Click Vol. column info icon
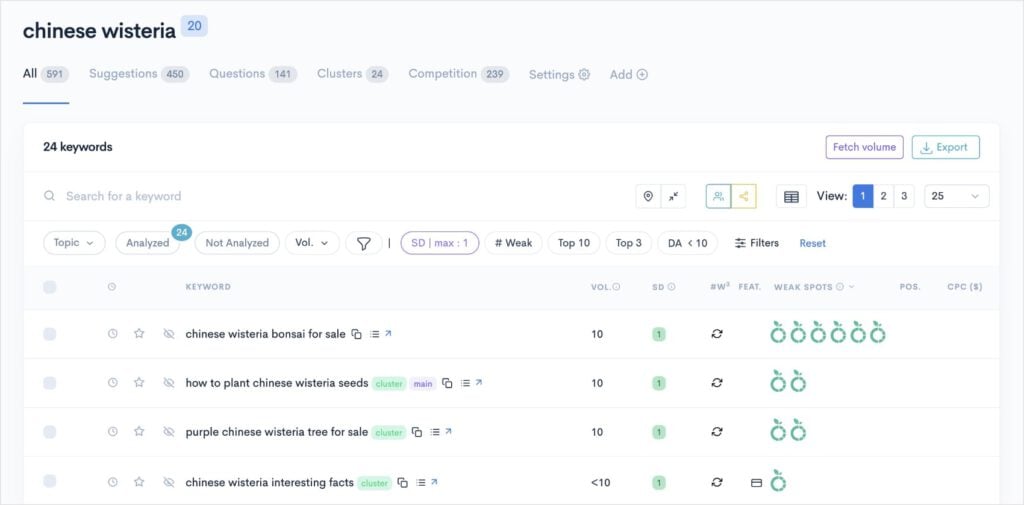Viewport: 1024px width, 505px height. [x=616, y=287]
